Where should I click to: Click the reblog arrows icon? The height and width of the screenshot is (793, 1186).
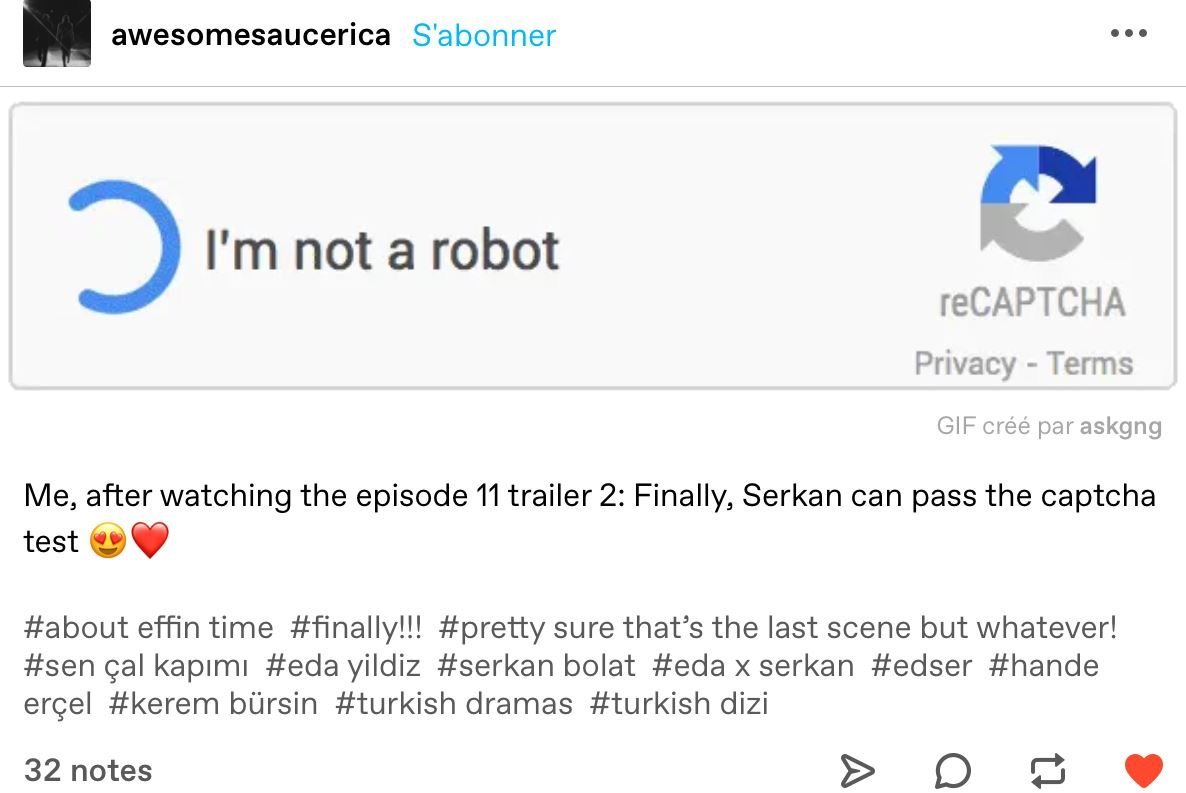(x=1048, y=770)
